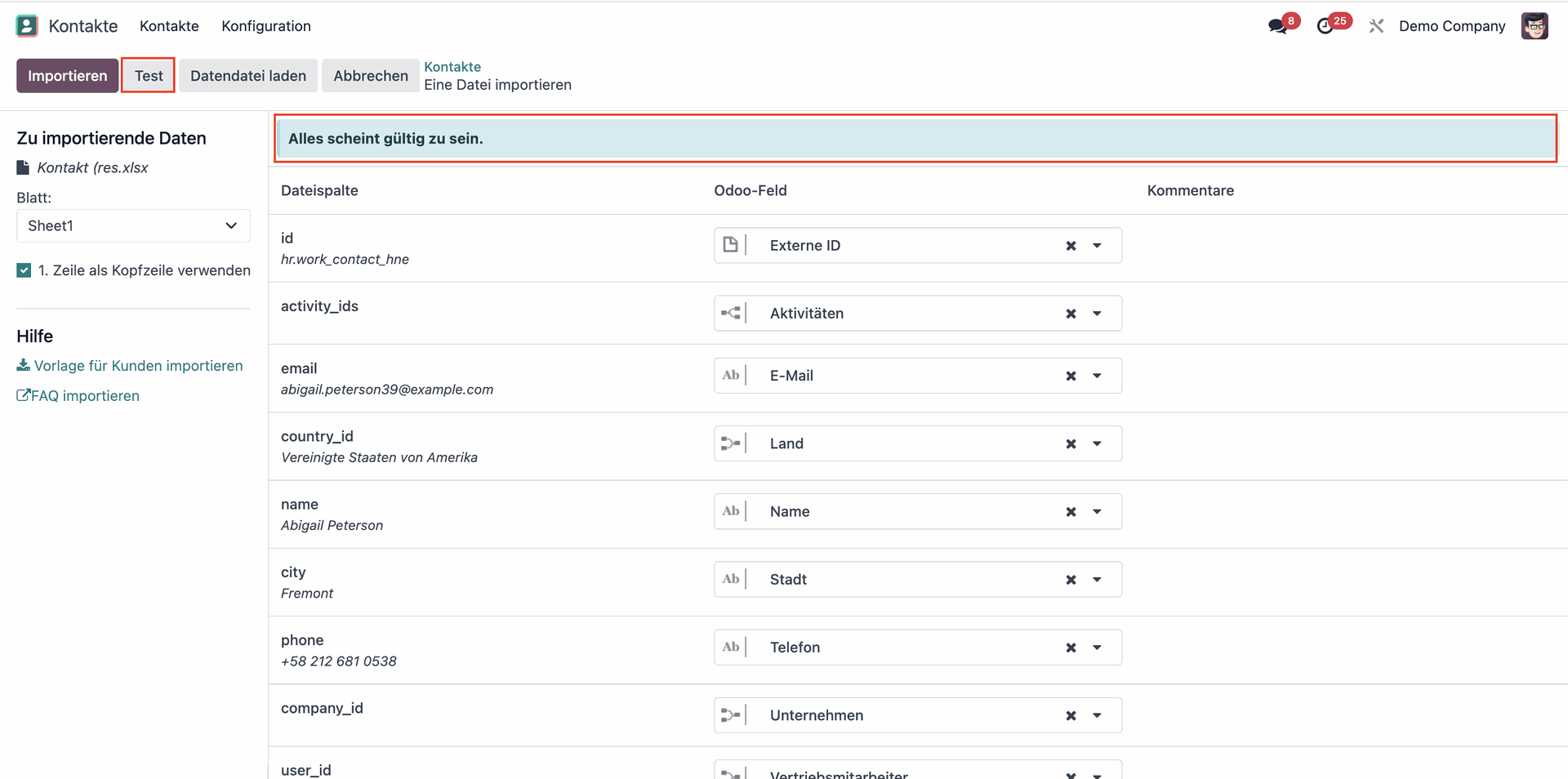Click the document icon inside the Externe ID field
Viewport: 1568px width, 779px height.
click(733, 244)
